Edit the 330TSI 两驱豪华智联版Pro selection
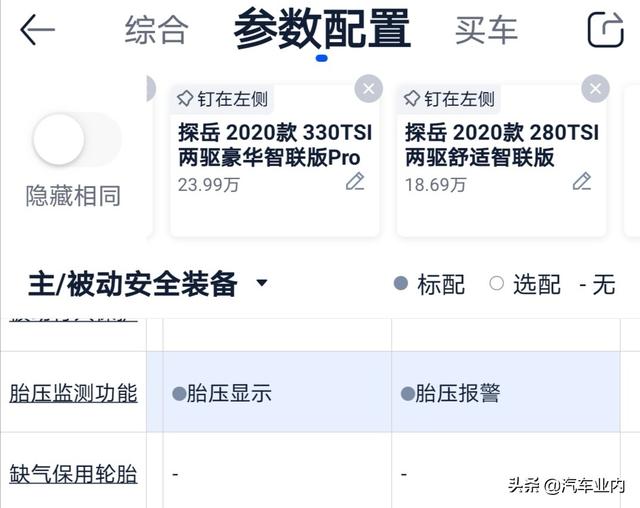 point(355,181)
